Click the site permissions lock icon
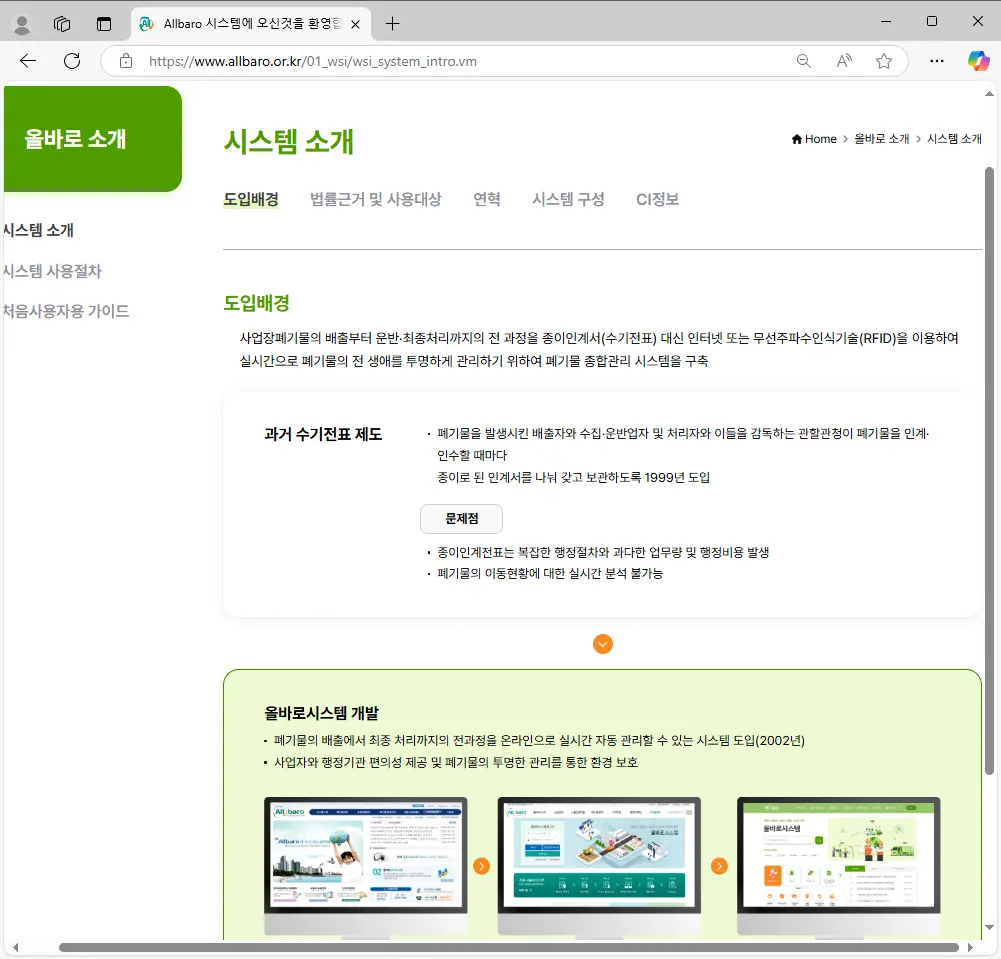 click(x=125, y=60)
